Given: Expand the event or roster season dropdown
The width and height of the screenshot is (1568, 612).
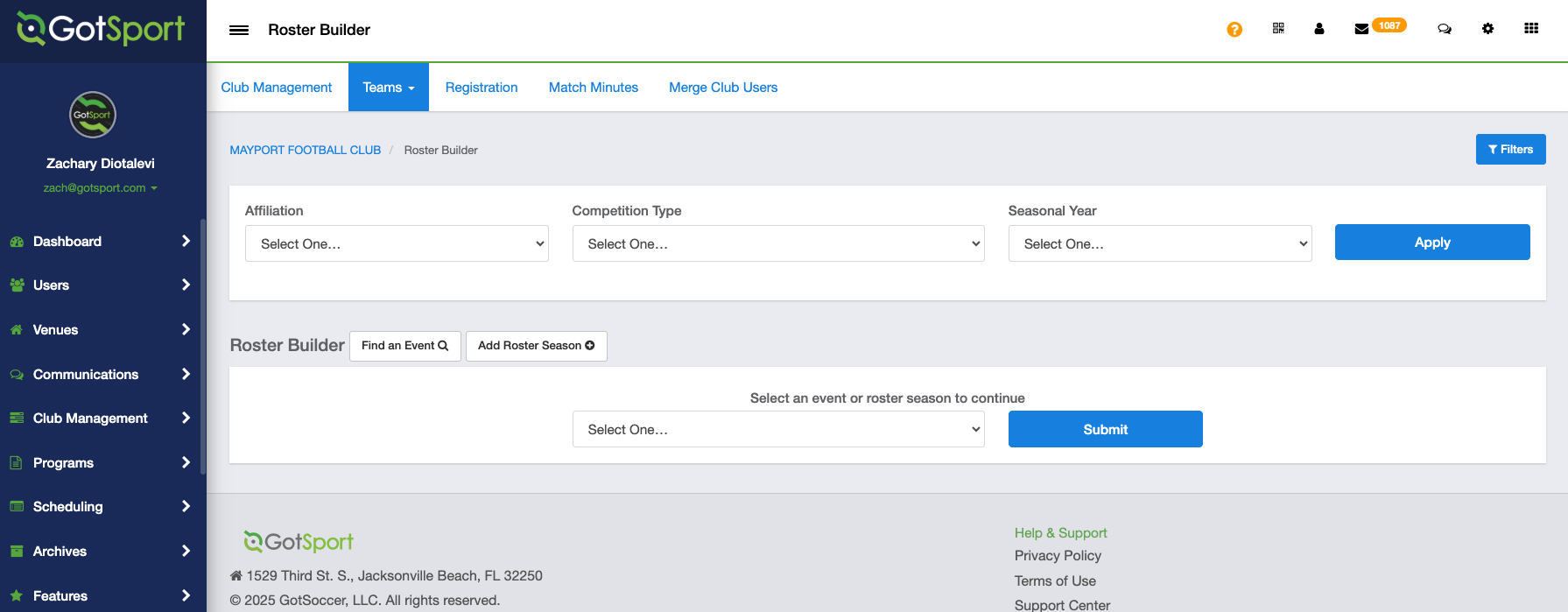Looking at the screenshot, I should pos(778,429).
